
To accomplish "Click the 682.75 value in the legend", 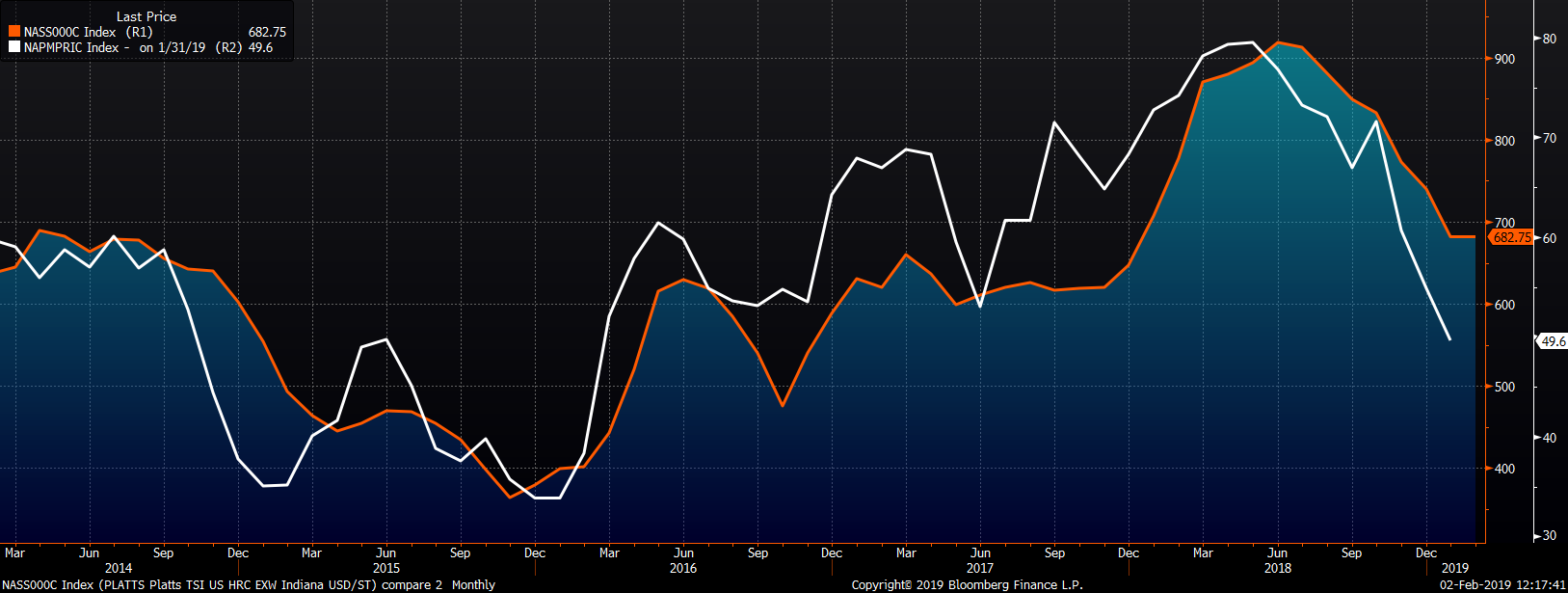I will pos(267,32).
